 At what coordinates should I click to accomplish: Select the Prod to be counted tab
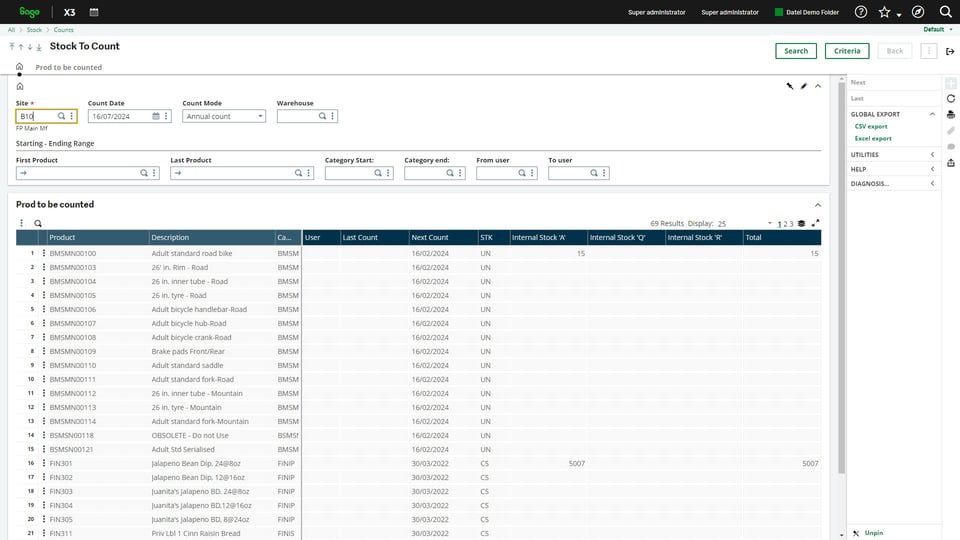click(69, 67)
